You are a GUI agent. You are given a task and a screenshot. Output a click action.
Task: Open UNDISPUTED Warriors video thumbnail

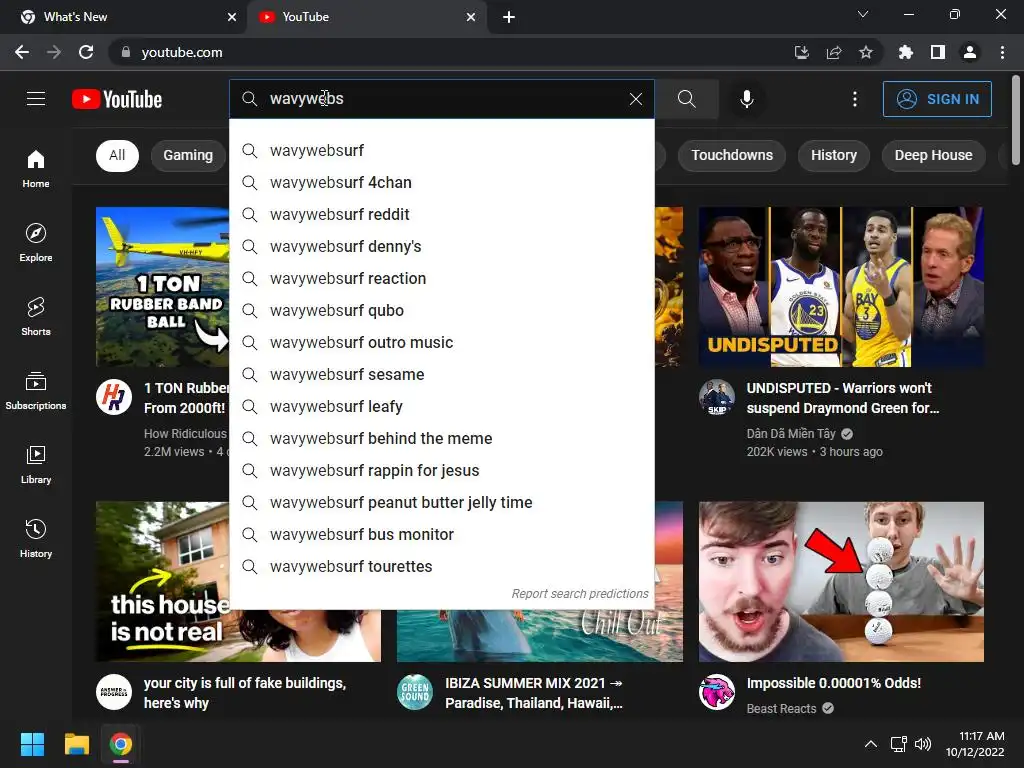[x=841, y=287]
